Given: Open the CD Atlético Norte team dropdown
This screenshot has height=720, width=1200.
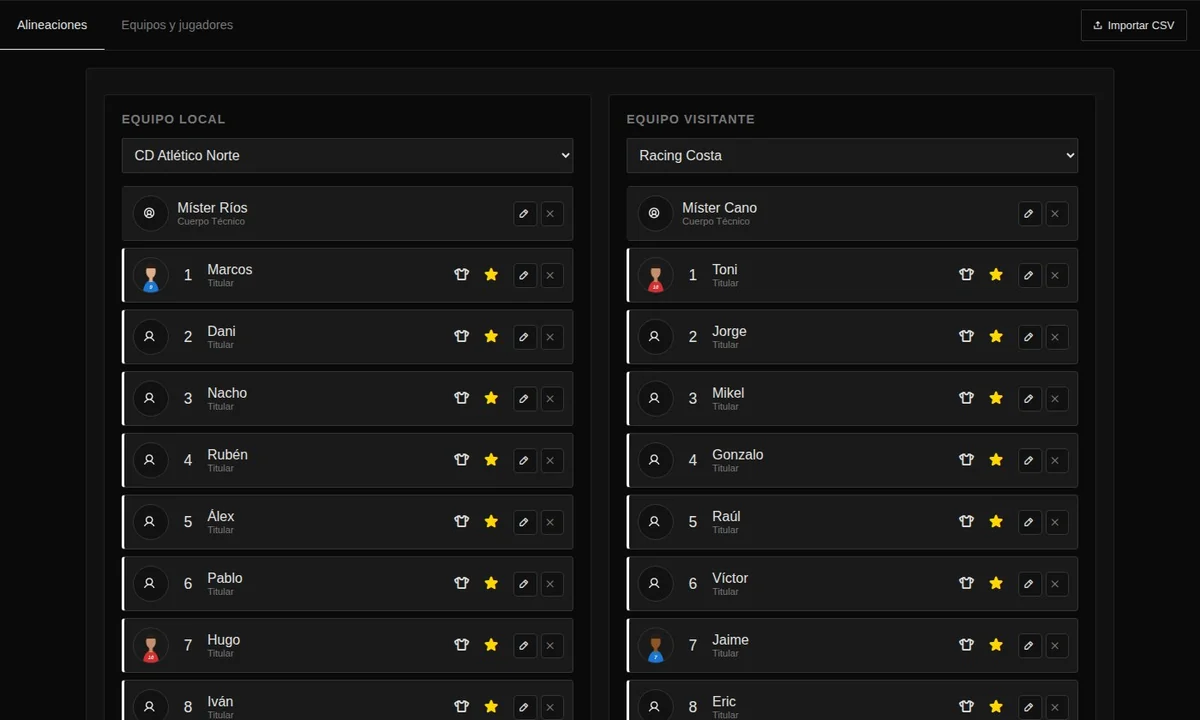Looking at the screenshot, I should [x=348, y=155].
